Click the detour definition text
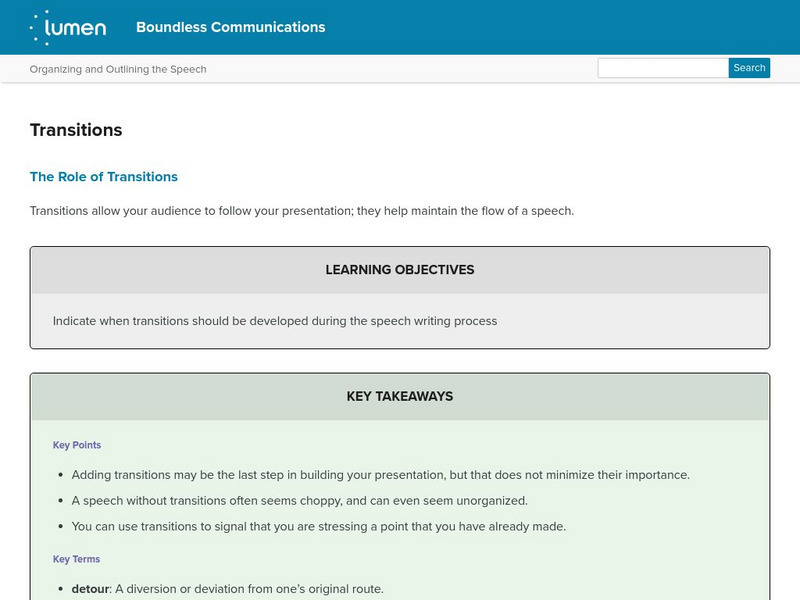 click(250, 589)
